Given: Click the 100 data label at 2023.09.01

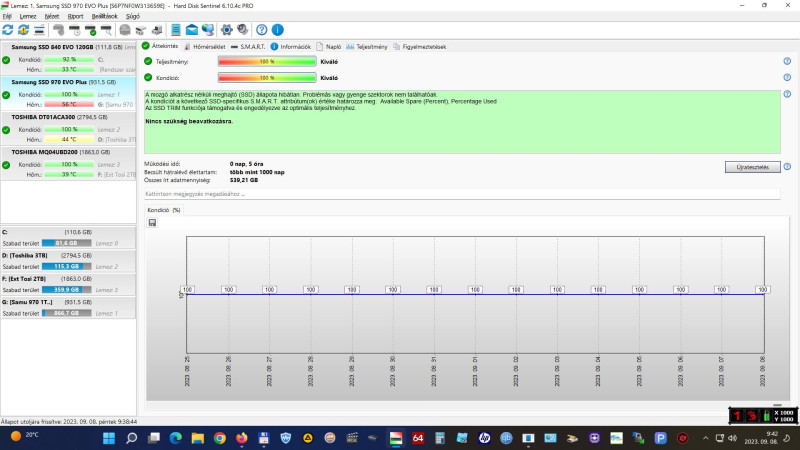Looking at the screenshot, I should tap(475, 289).
